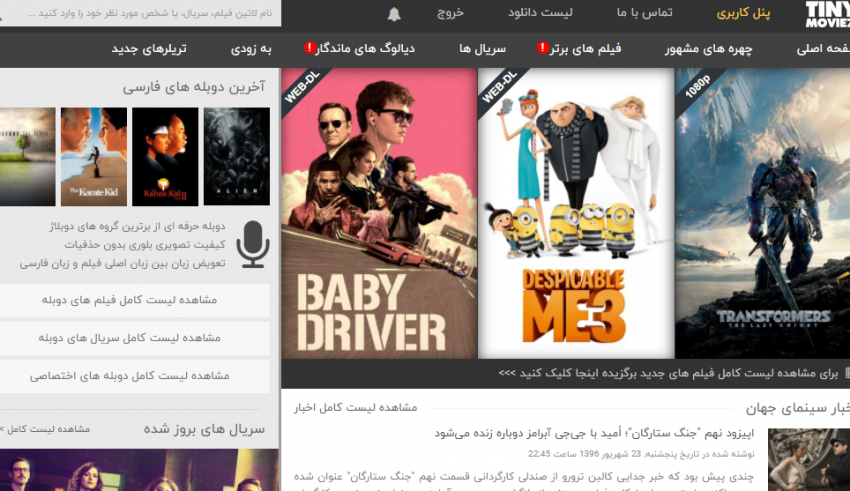Click the red alert badge beside دیالوگ های ماندگار
The width and height of the screenshot is (850, 491).
(x=310, y=48)
